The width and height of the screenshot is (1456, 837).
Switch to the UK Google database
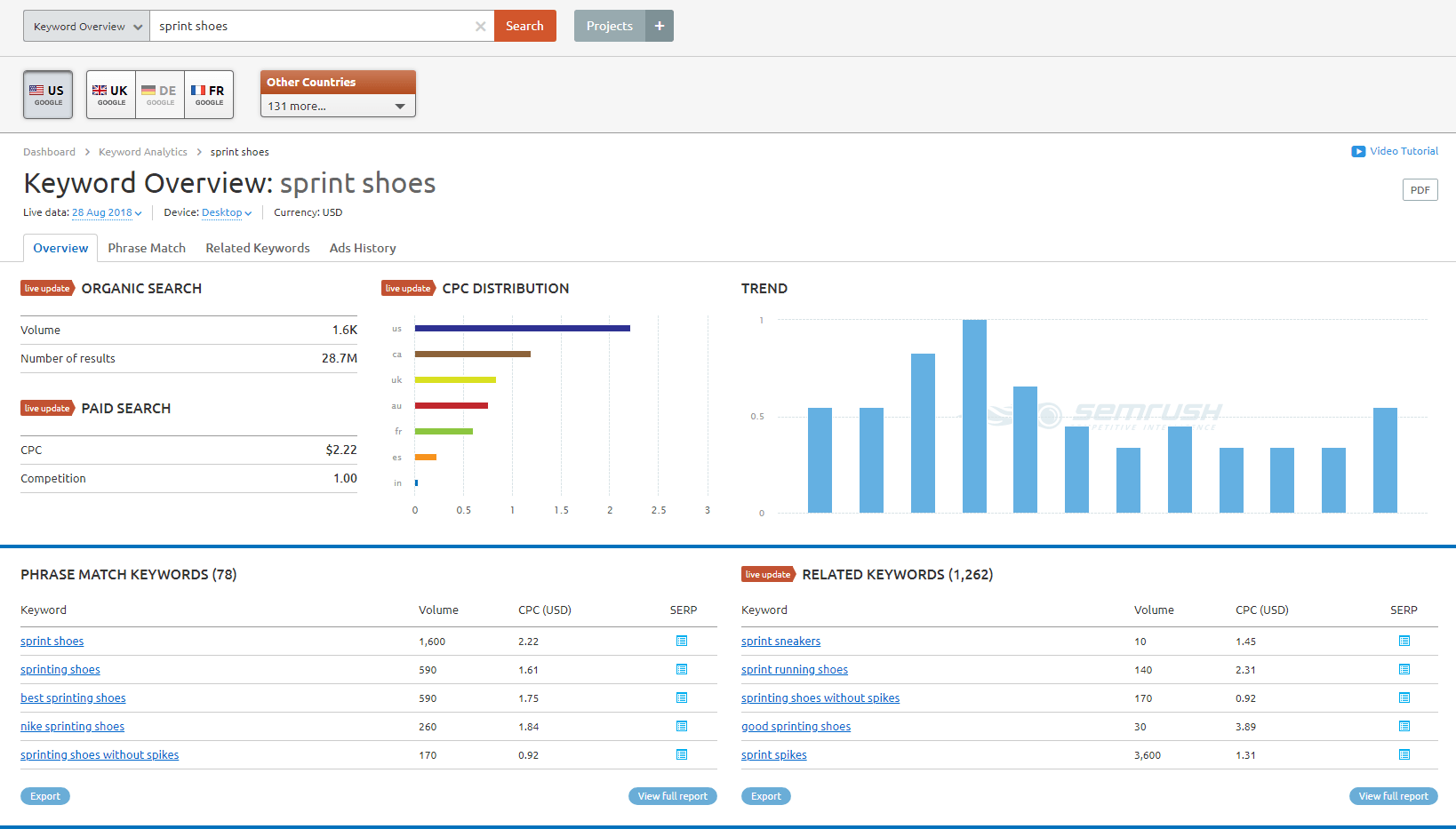coord(111,95)
